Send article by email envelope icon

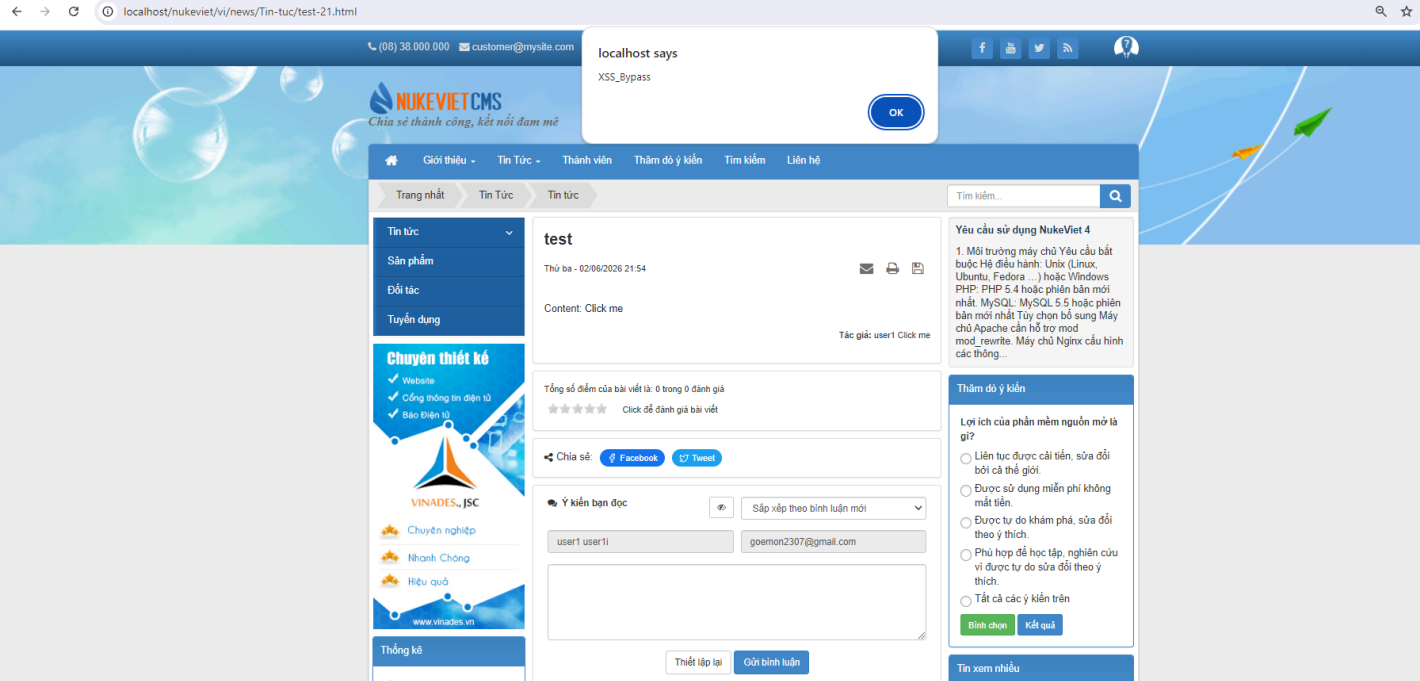pos(866,269)
